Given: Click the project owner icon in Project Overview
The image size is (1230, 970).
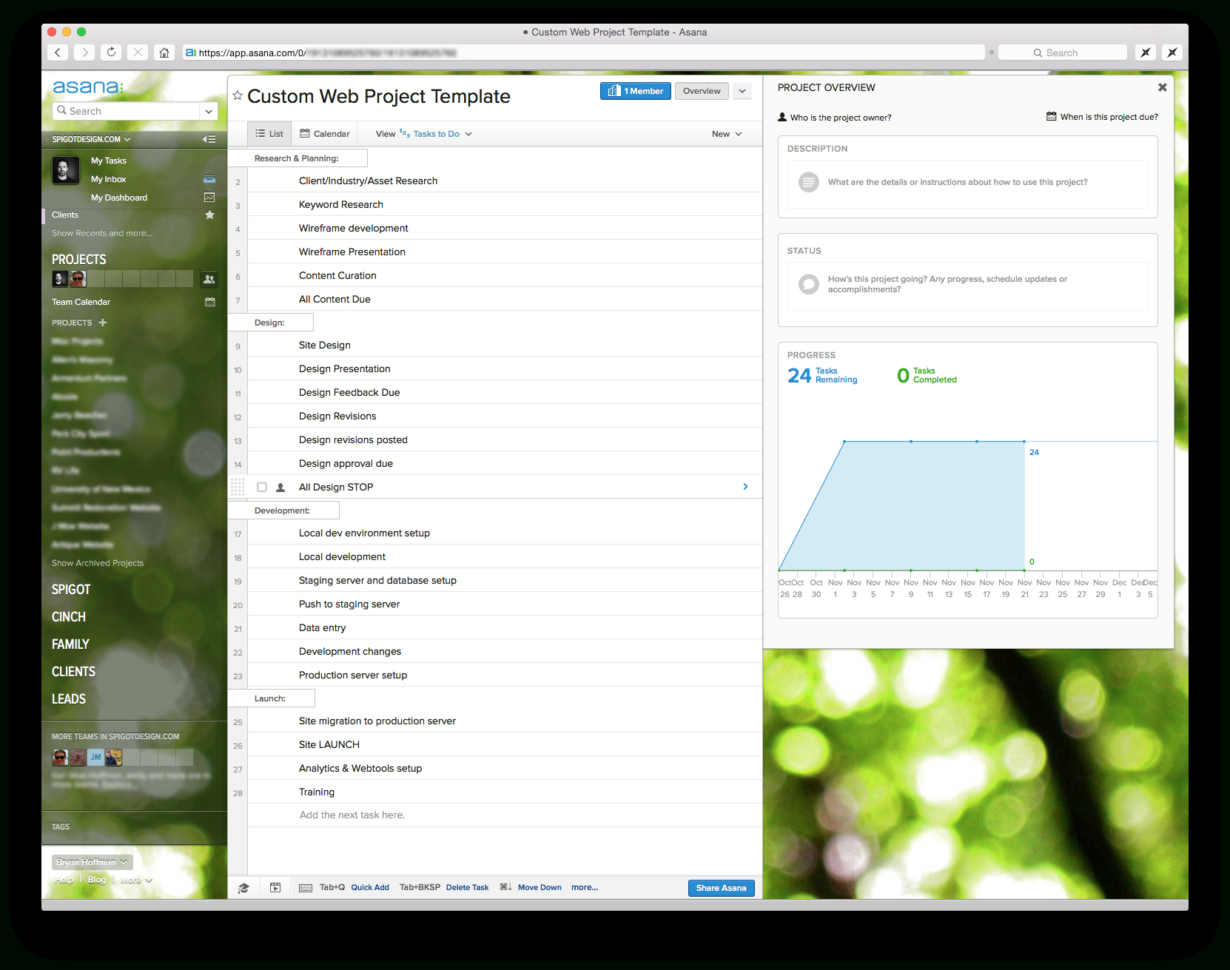Looking at the screenshot, I should [780, 117].
